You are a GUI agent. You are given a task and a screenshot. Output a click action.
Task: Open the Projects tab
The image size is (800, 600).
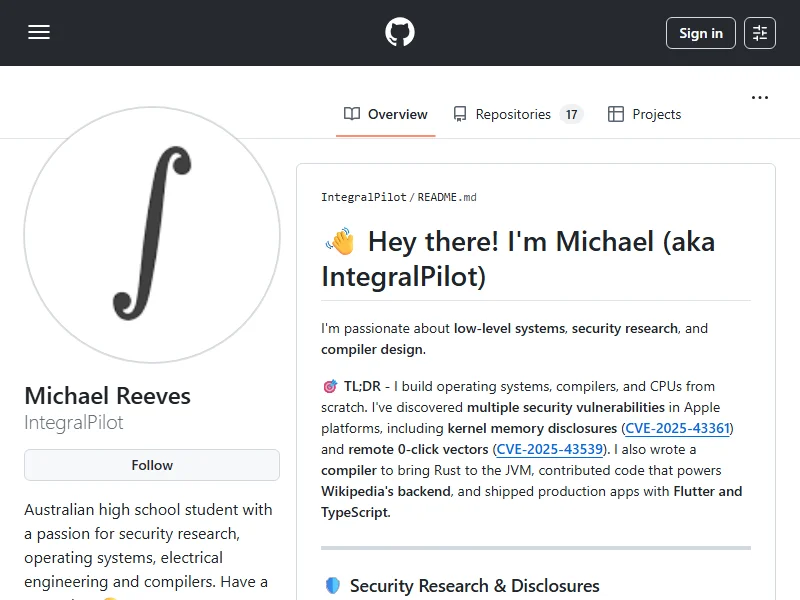[x=645, y=114]
